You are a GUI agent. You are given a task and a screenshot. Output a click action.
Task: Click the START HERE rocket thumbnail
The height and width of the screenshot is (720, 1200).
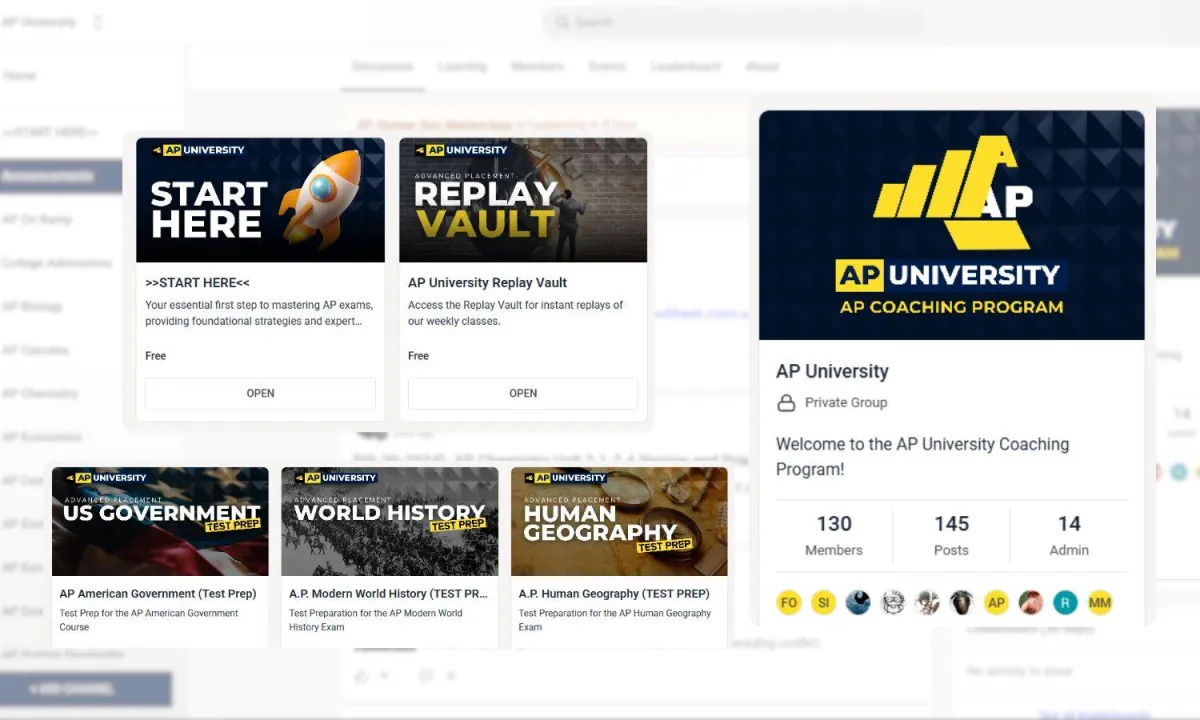tap(260, 200)
